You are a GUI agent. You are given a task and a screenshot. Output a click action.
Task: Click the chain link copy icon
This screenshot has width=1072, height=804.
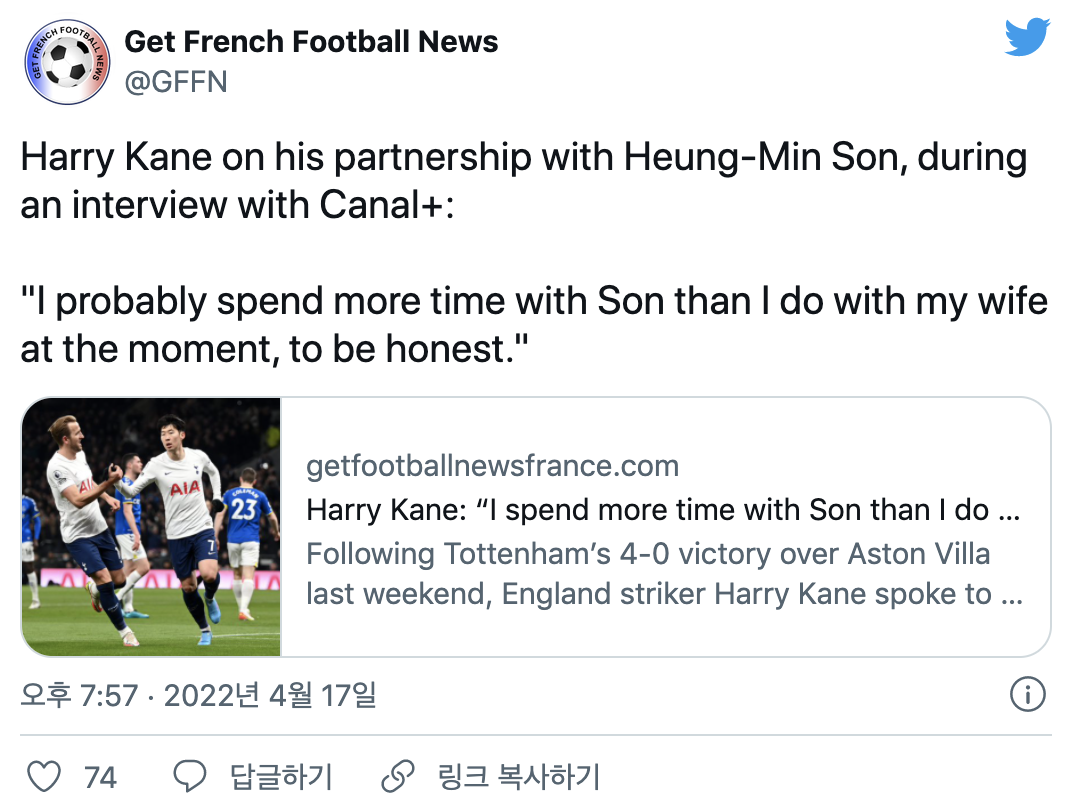398,776
